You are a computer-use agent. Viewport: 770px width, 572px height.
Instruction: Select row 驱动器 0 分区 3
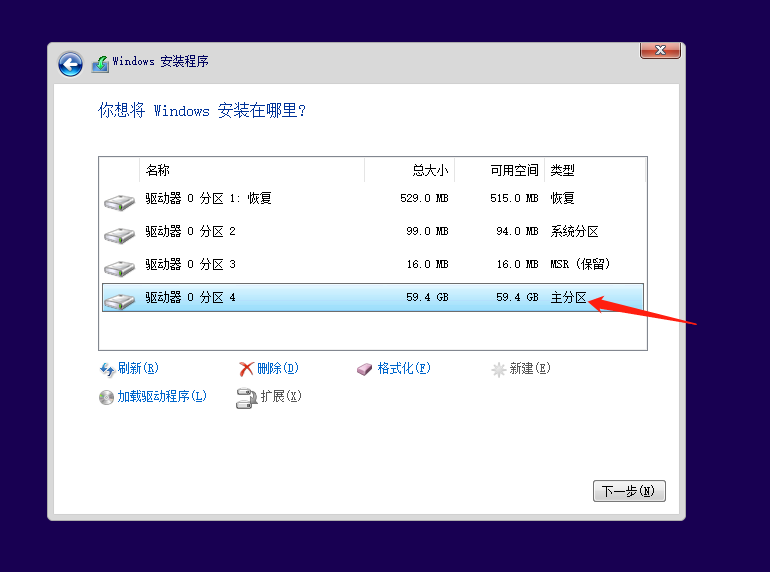(x=373, y=264)
